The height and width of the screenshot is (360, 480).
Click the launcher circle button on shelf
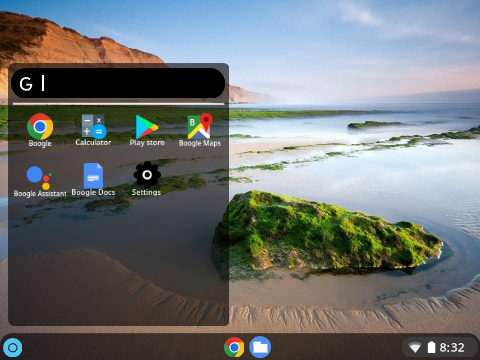pyautogui.click(x=13, y=348)
